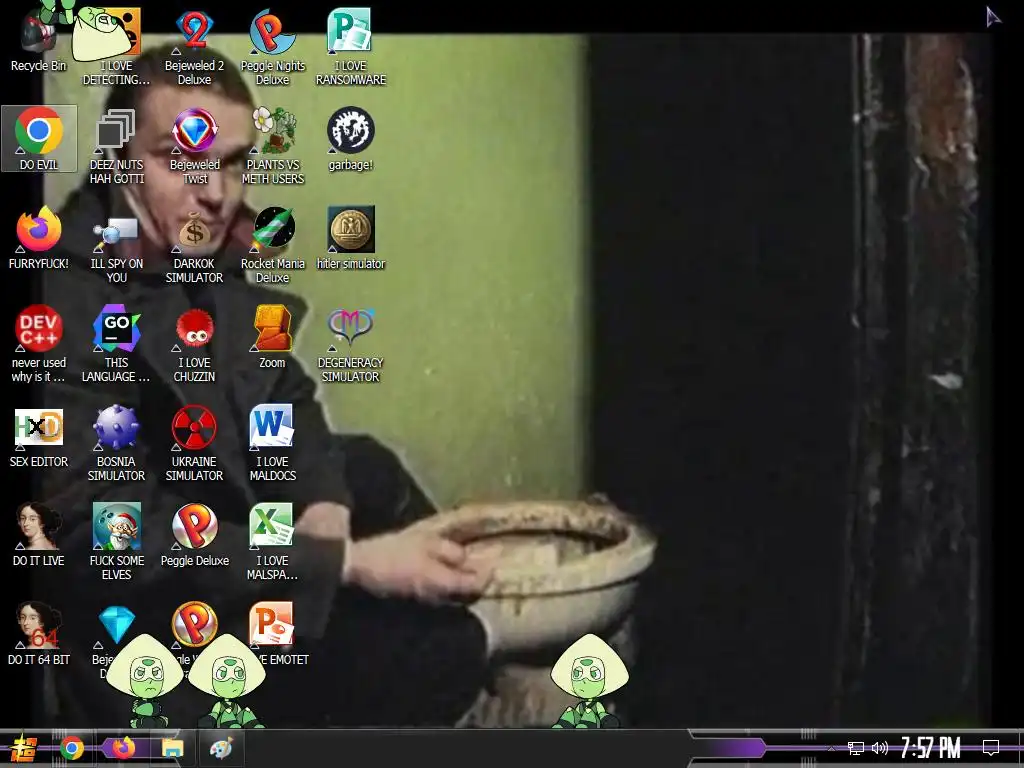The width and height of the screenshot is (1024, 768).
Task: Select the UKRAINE SIMULATOR radiation icon
Action: coord(195,443)
